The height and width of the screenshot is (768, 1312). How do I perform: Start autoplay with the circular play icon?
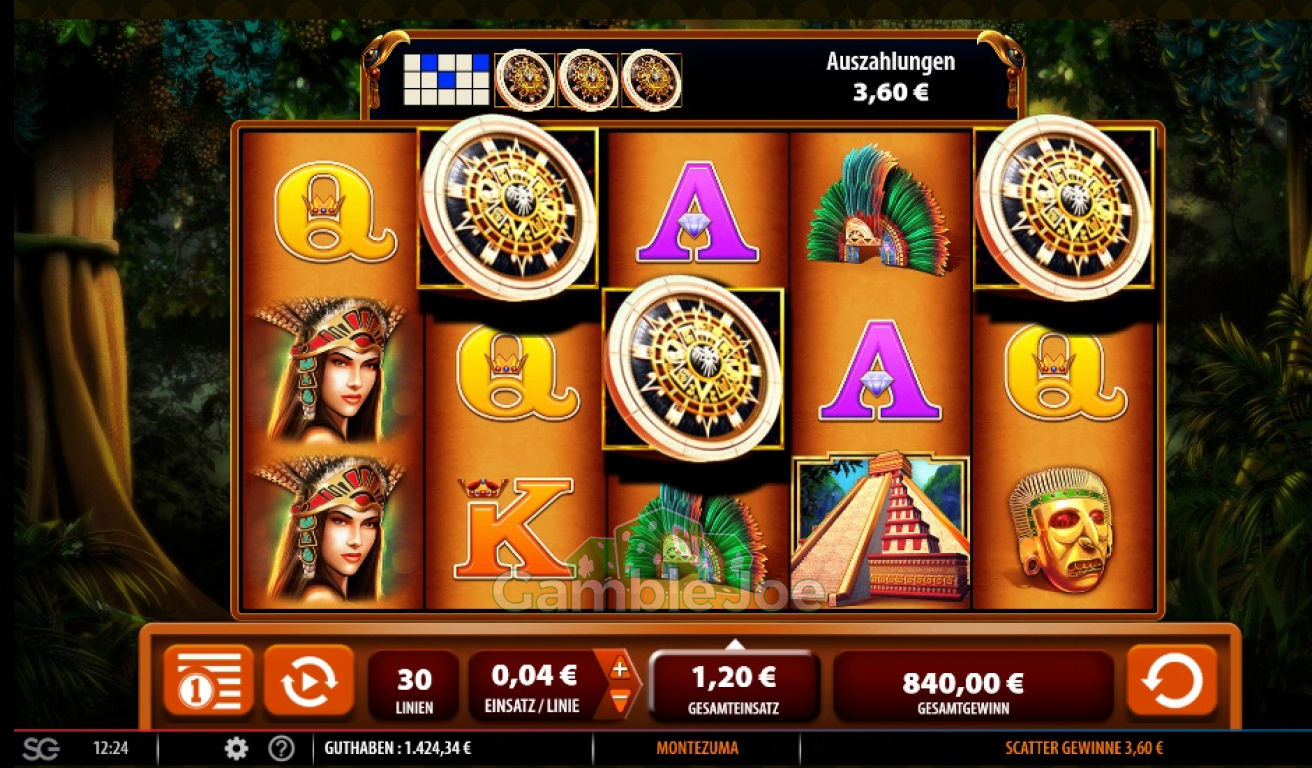pos(309,682)
